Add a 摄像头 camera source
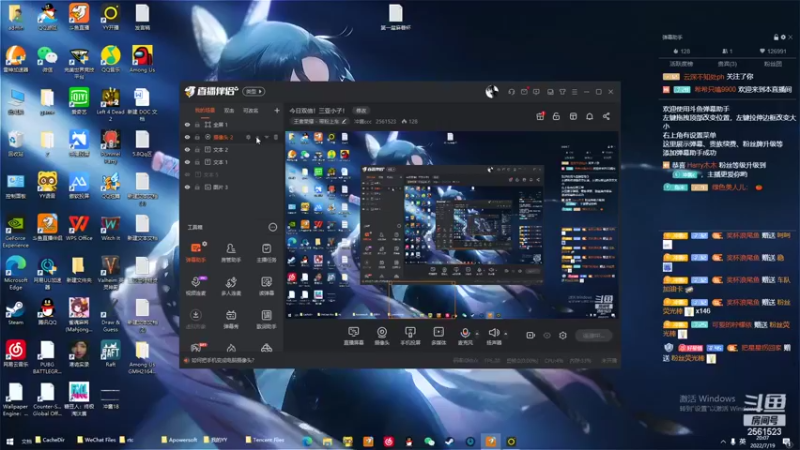 pos(382,336)
